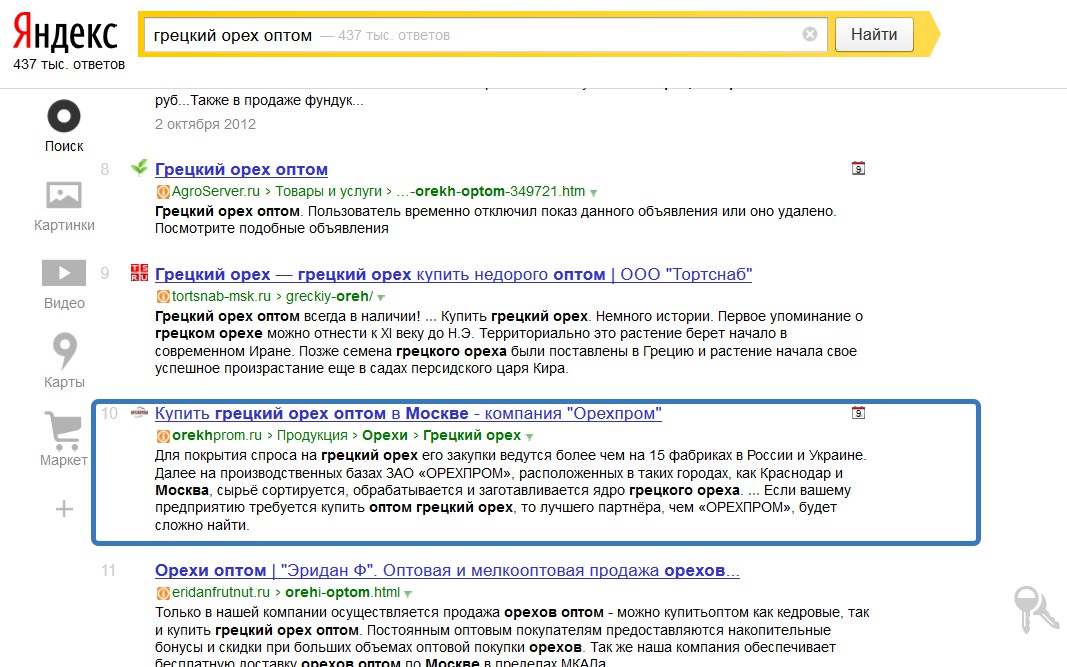
Task: Click the green leaf favicon for AgroServer result
Action: [139, 167]
